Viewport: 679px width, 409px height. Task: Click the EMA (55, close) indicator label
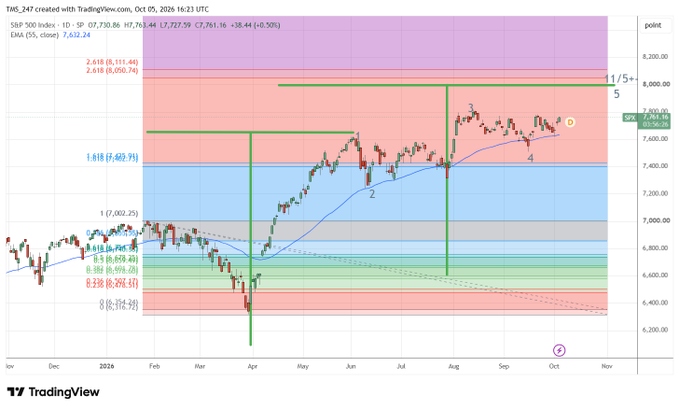pyautogui.click(x=34, y=35)
